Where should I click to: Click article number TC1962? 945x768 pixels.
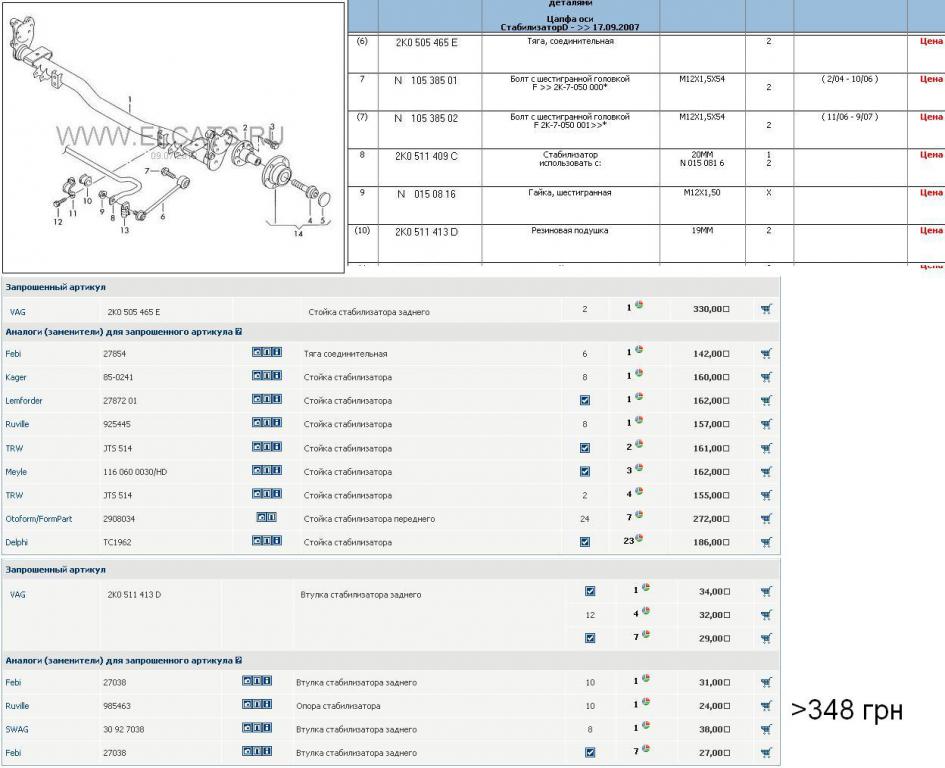tap(117, 543)
